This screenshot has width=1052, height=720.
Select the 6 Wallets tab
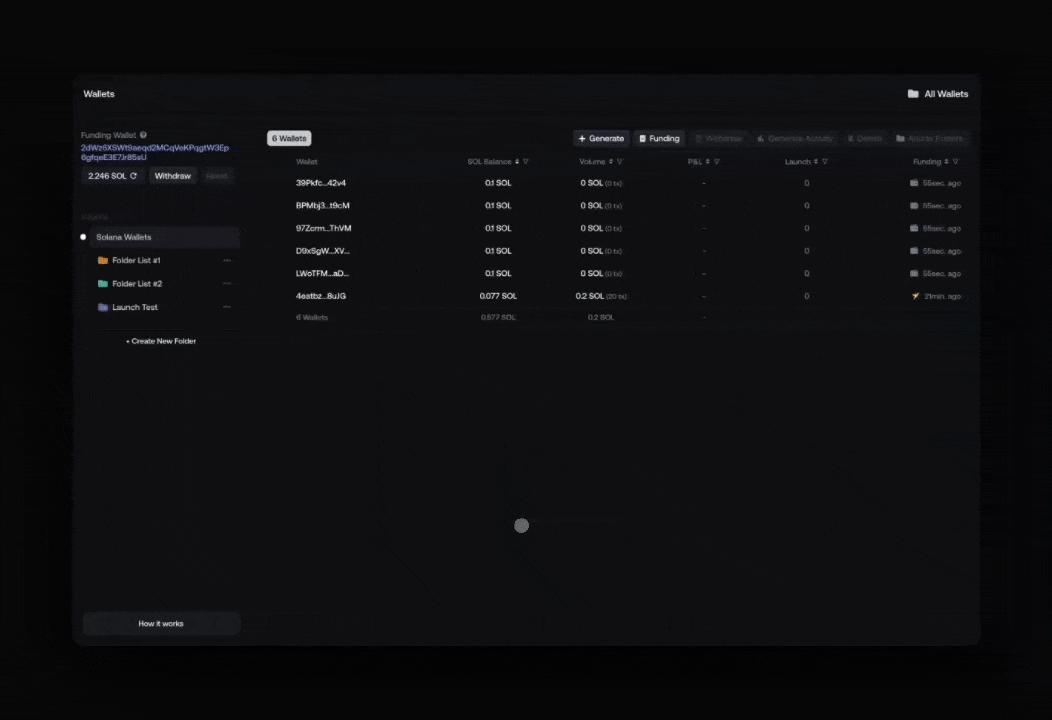pyautogui.click(x=289, y=139)
